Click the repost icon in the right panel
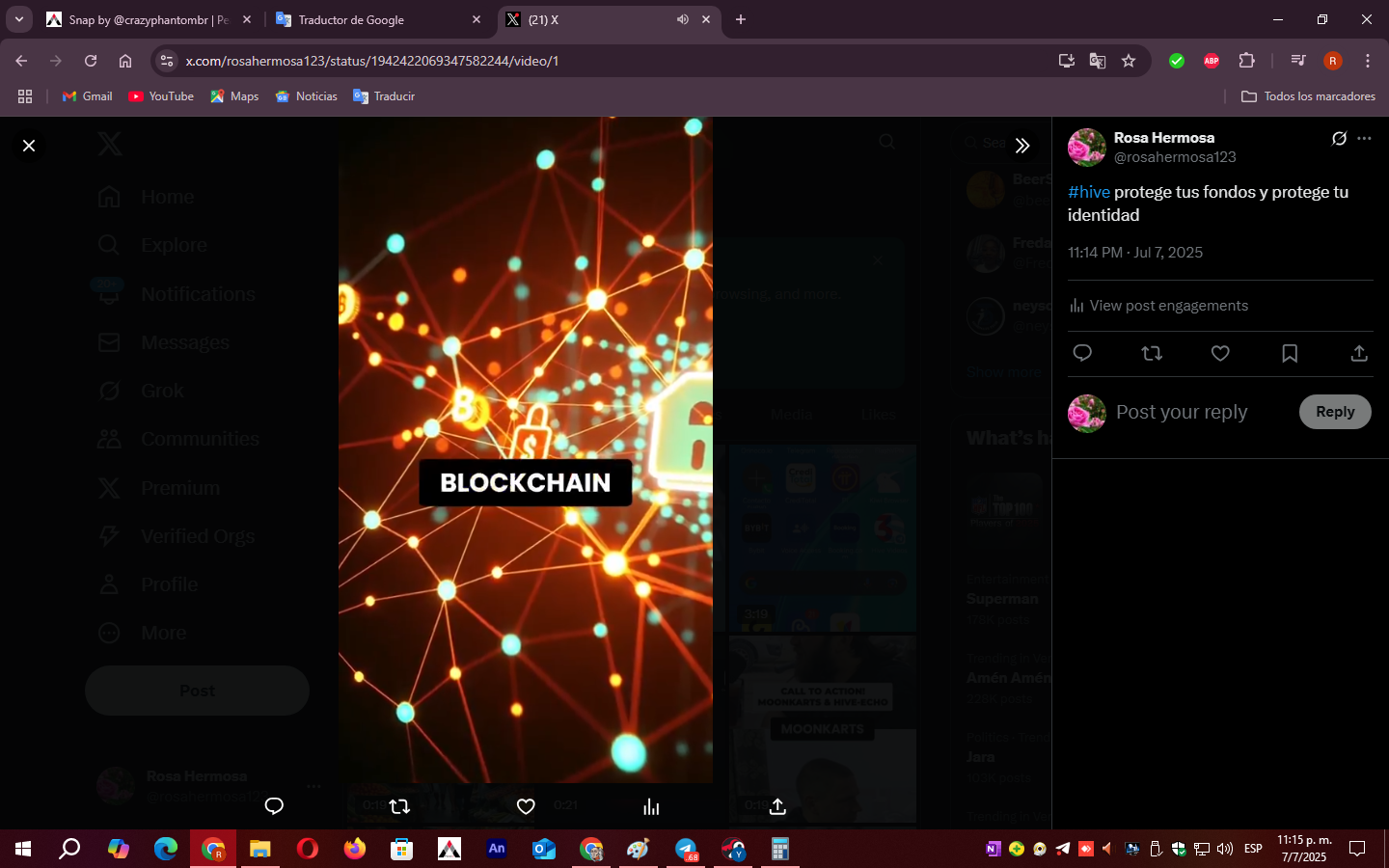Image resolution: width=1389 pixels, height=868 pixels. click(1152, 353)
